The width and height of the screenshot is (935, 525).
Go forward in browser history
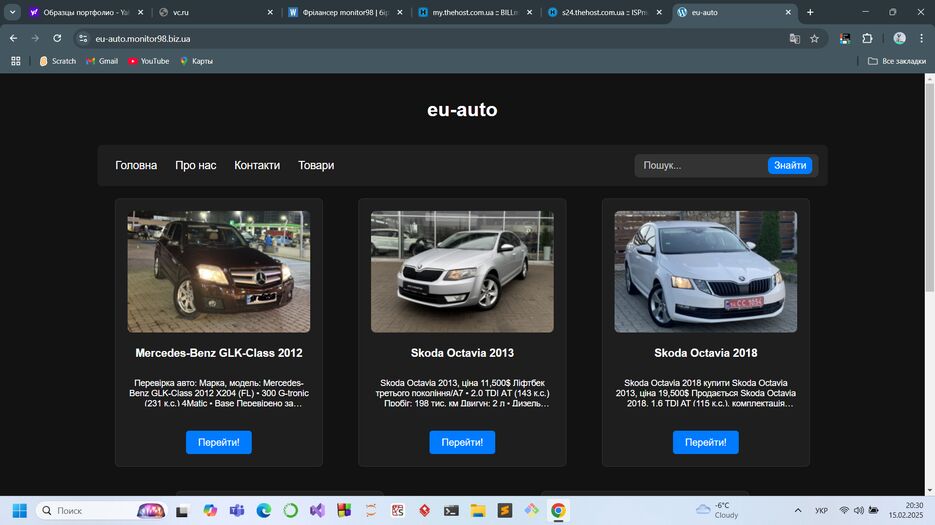coord(35,38)
